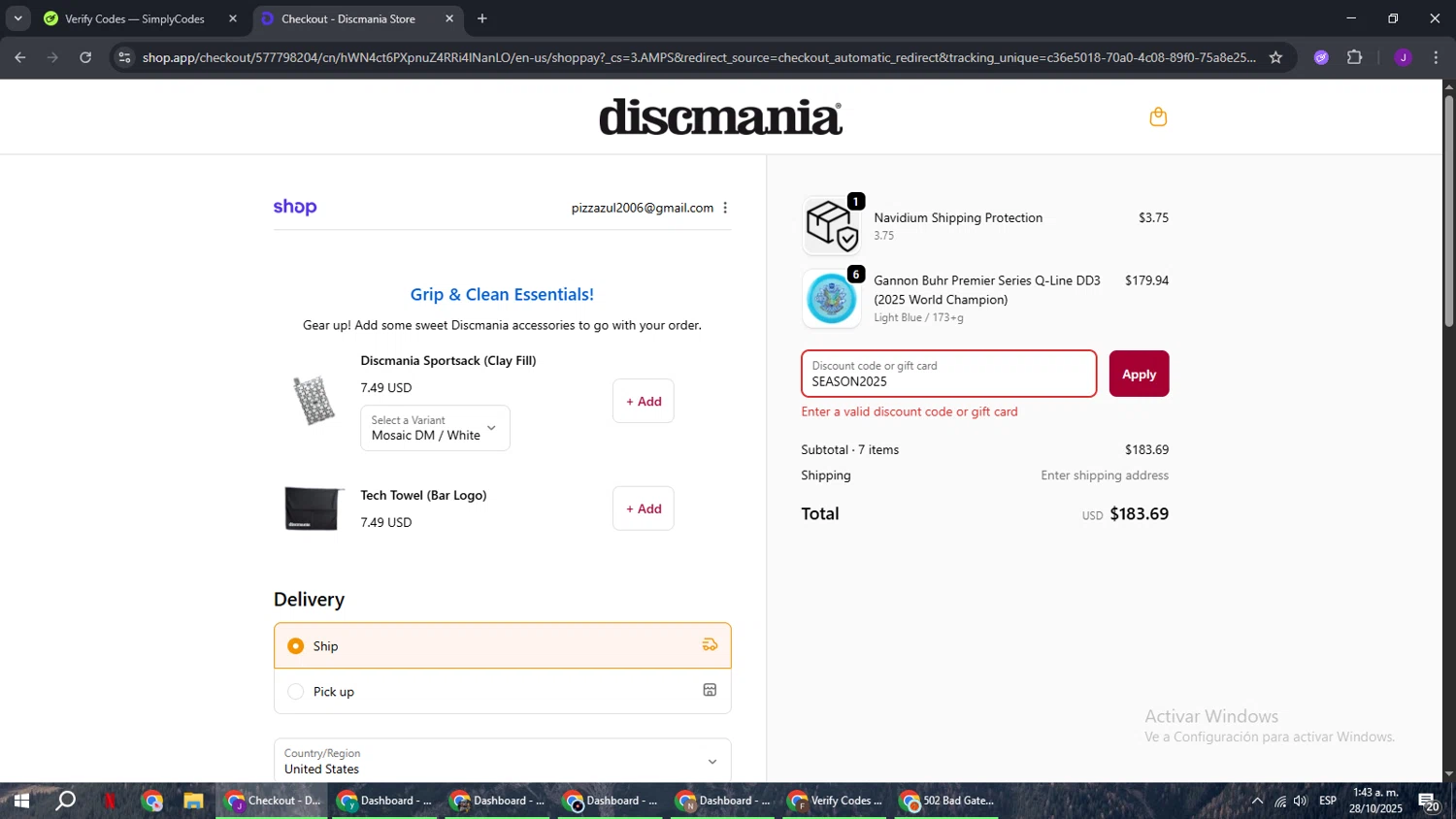The image size is (1456, 819).
Task: Switch to Verify Codes taskbar window
Action: click(x=835, y=801)
